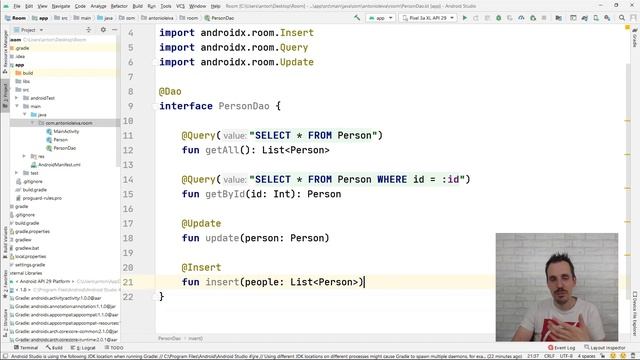Open the Analyze menu

pyautogui.click(x=98, y=6)
